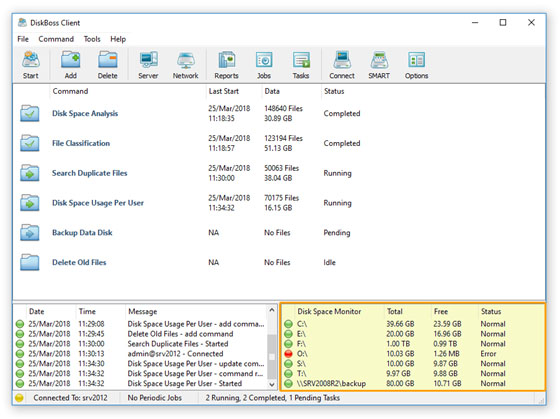Click the yellow connection status indicator
560x419 pixels.
tap(19, 398)
